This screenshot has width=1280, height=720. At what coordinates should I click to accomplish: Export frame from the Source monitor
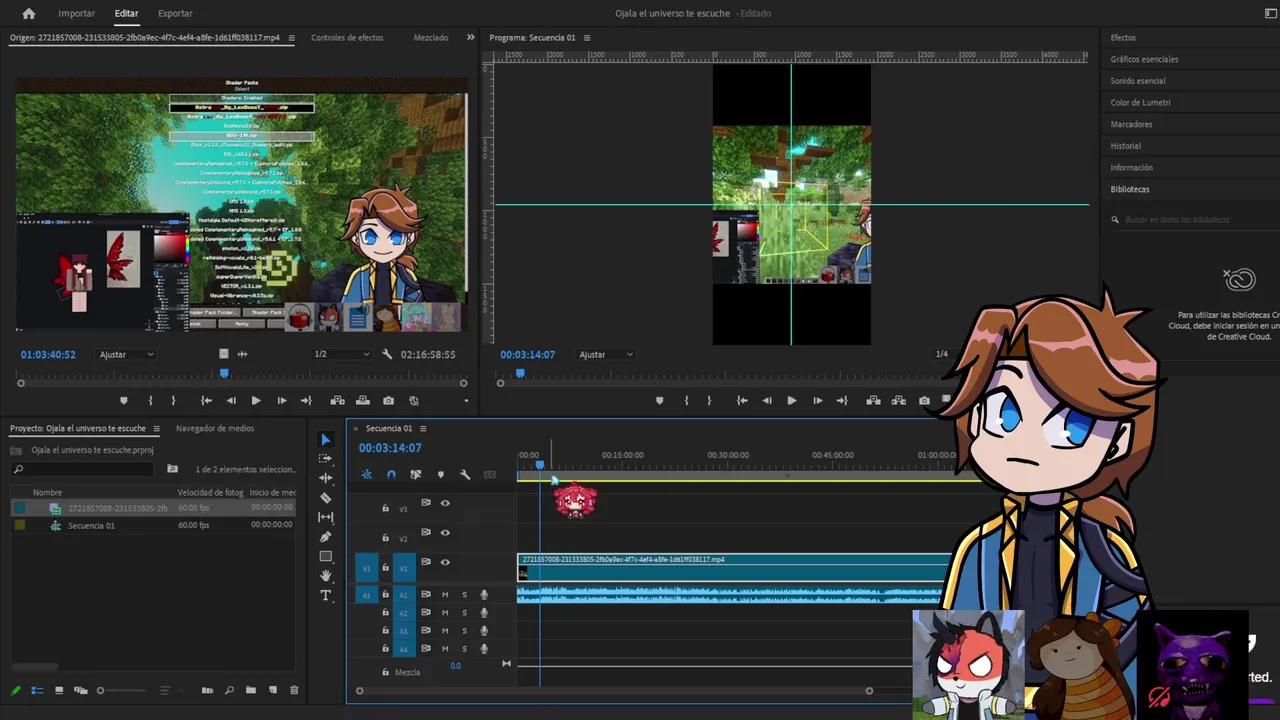tap(388, 401)
